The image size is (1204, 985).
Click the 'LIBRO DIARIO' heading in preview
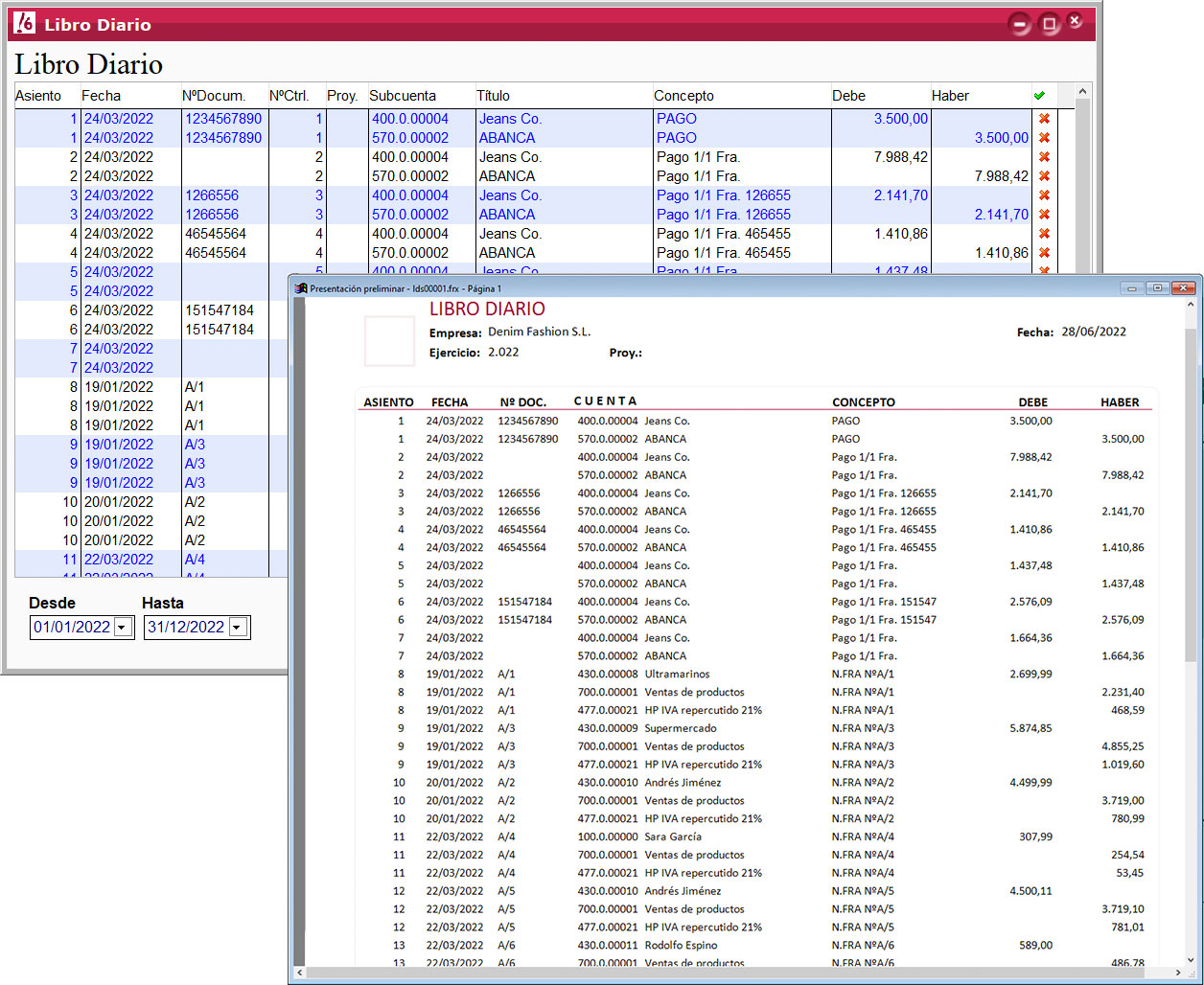click(487, 309)
